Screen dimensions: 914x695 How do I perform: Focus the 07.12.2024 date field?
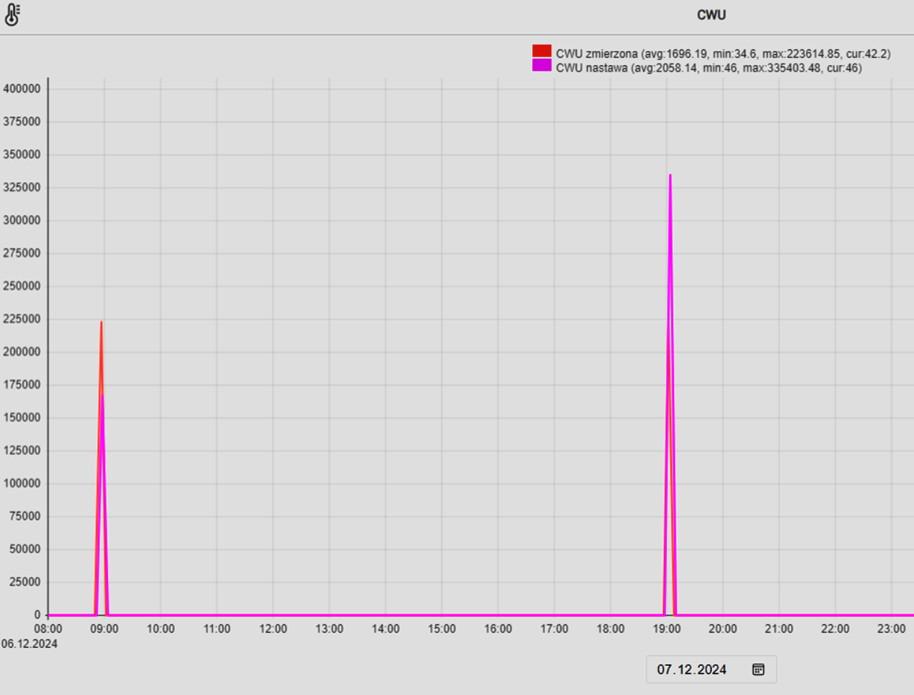692,669
